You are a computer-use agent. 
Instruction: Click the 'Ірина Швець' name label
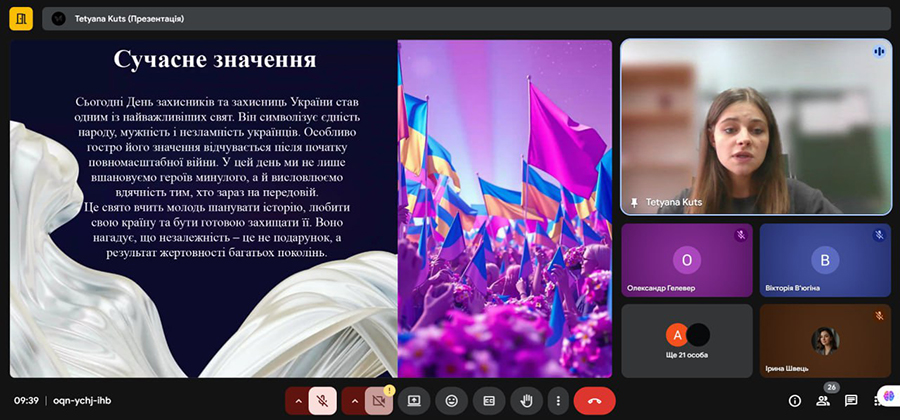pyautogui.click(x=787, y=368)
